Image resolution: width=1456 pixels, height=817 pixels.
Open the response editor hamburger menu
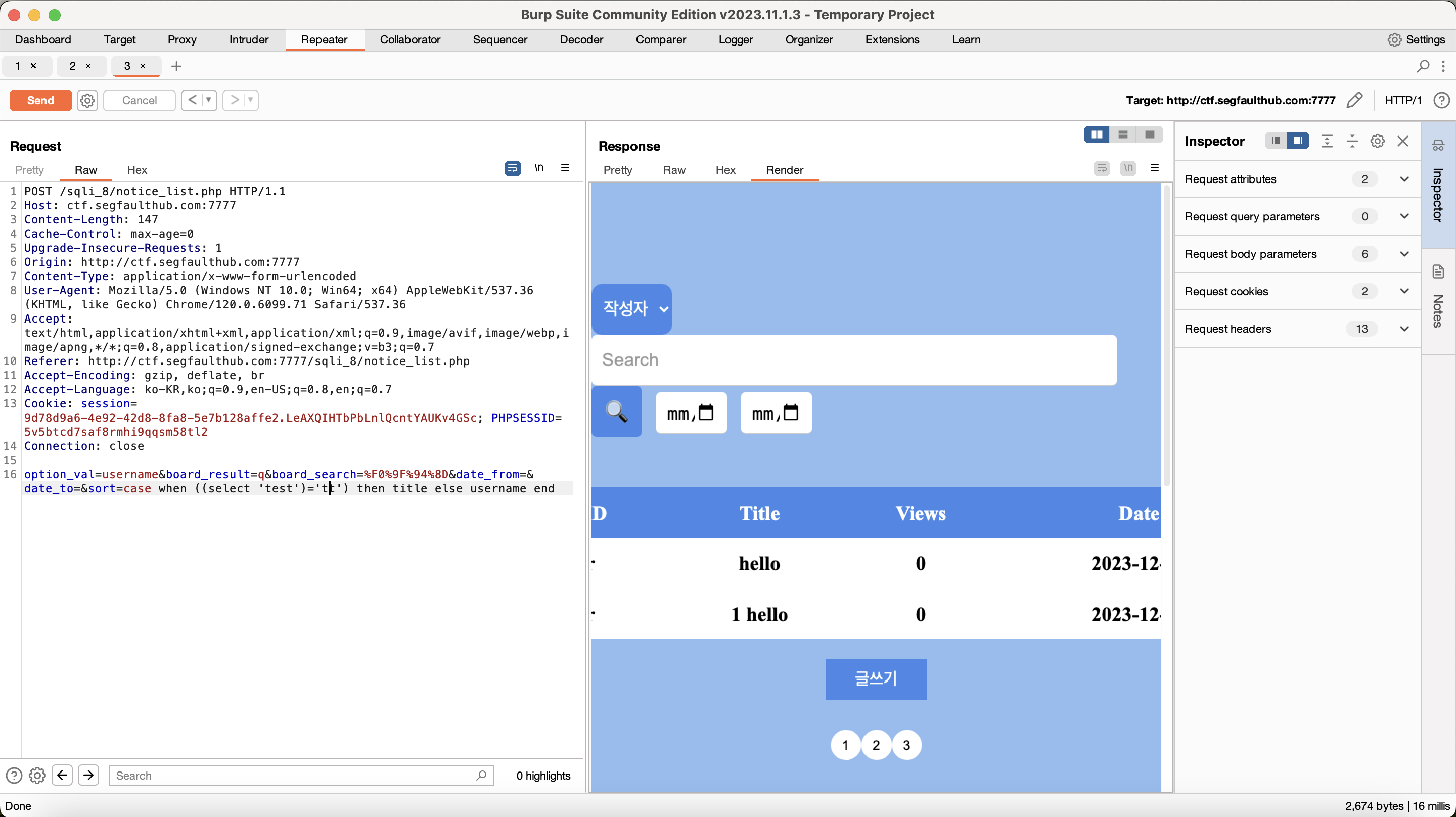pos(1154,168)
